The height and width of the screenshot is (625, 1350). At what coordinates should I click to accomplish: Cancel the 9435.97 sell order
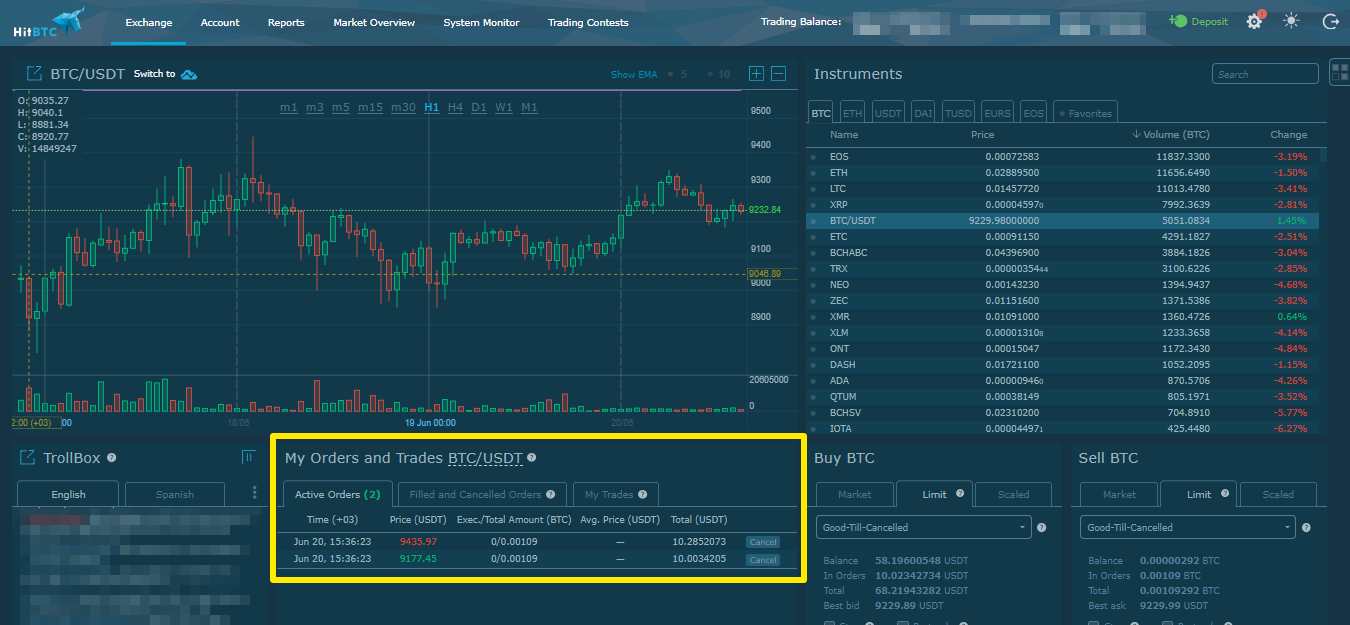pos(763,542)
